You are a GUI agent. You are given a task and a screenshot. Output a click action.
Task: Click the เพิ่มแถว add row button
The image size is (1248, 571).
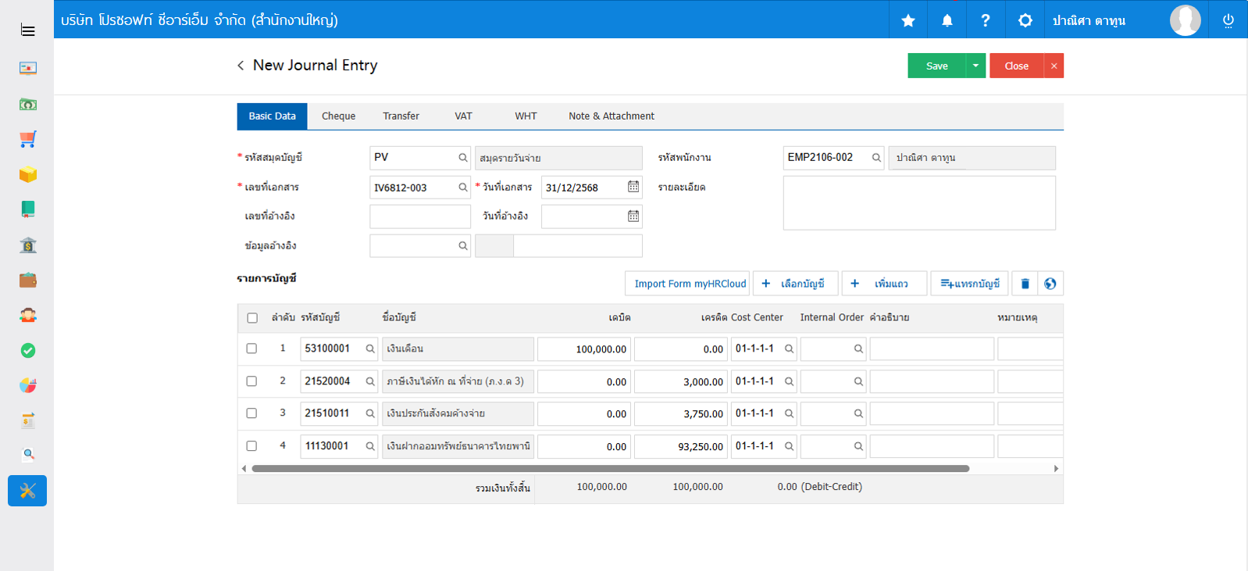coord(883,284)
